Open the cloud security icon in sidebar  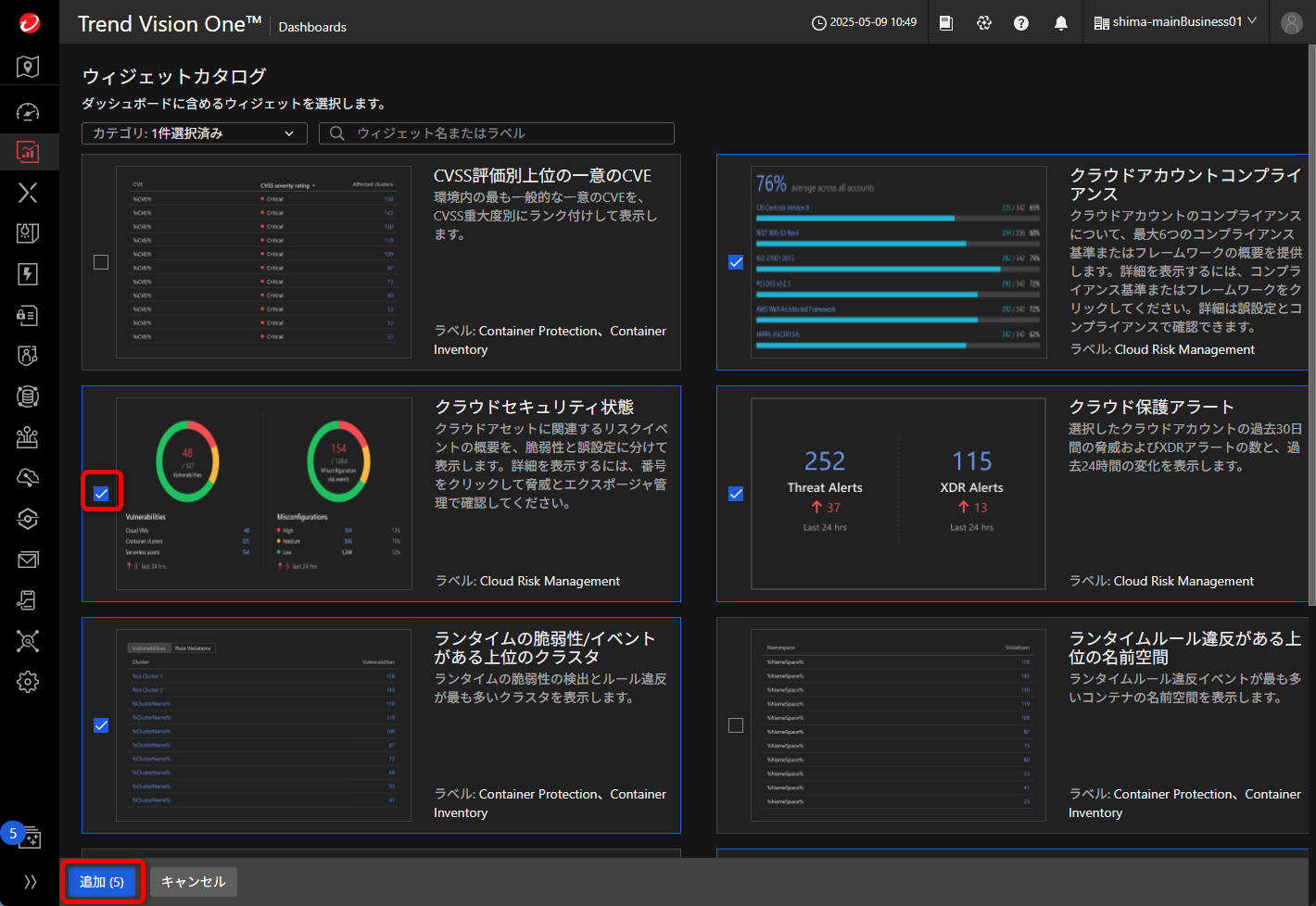[28, 478]
